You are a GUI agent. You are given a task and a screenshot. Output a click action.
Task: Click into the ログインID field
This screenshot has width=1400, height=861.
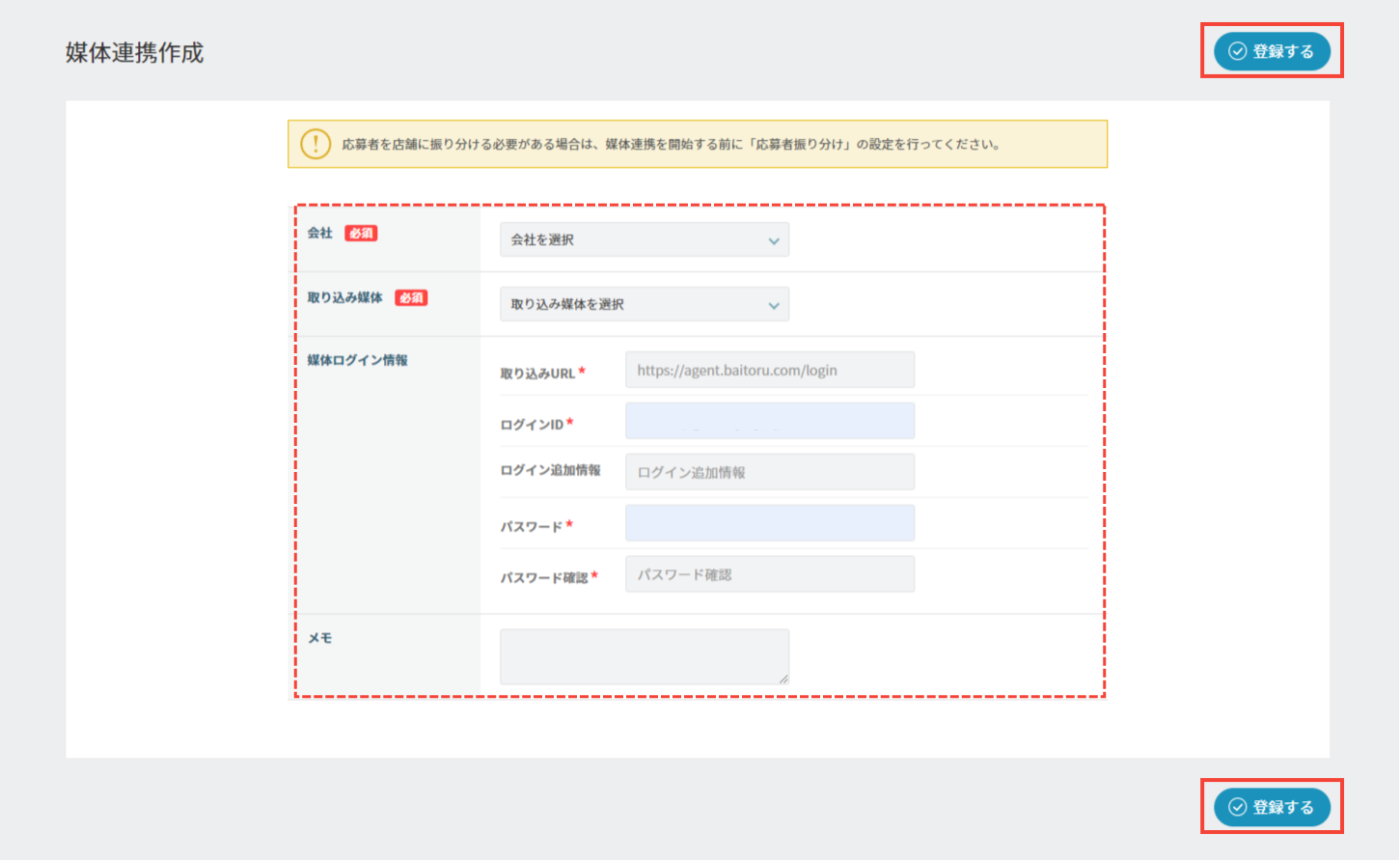[x=769, y=421]
